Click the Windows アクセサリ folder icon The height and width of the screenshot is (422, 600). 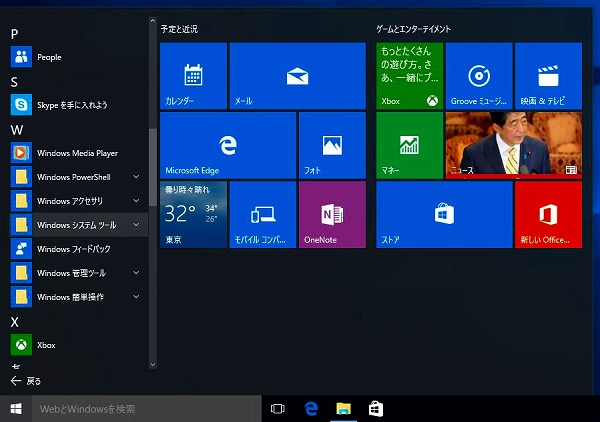(21, 201)
